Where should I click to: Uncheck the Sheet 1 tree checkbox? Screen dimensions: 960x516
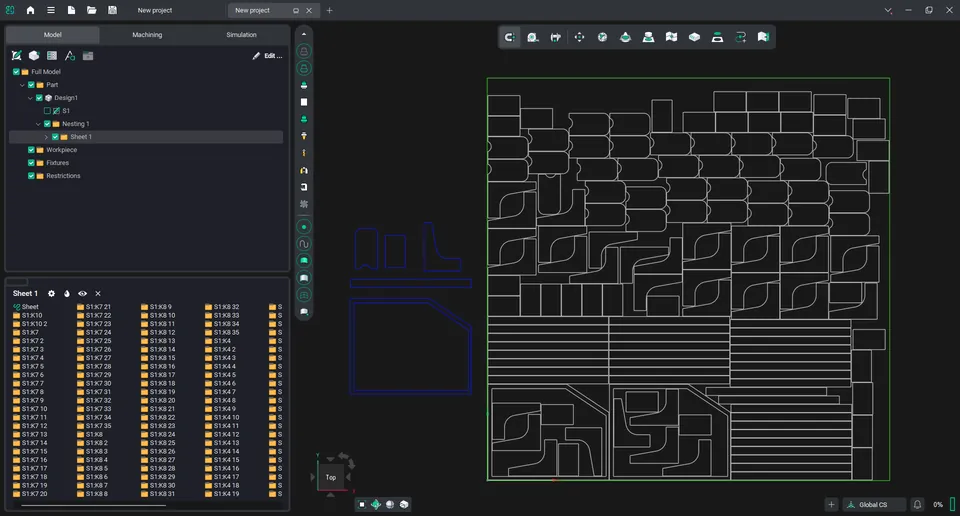[x=55, y=137]
